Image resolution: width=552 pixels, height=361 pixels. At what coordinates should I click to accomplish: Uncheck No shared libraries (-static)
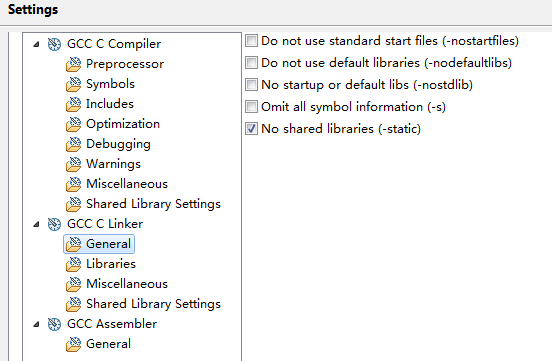[251, 129]
